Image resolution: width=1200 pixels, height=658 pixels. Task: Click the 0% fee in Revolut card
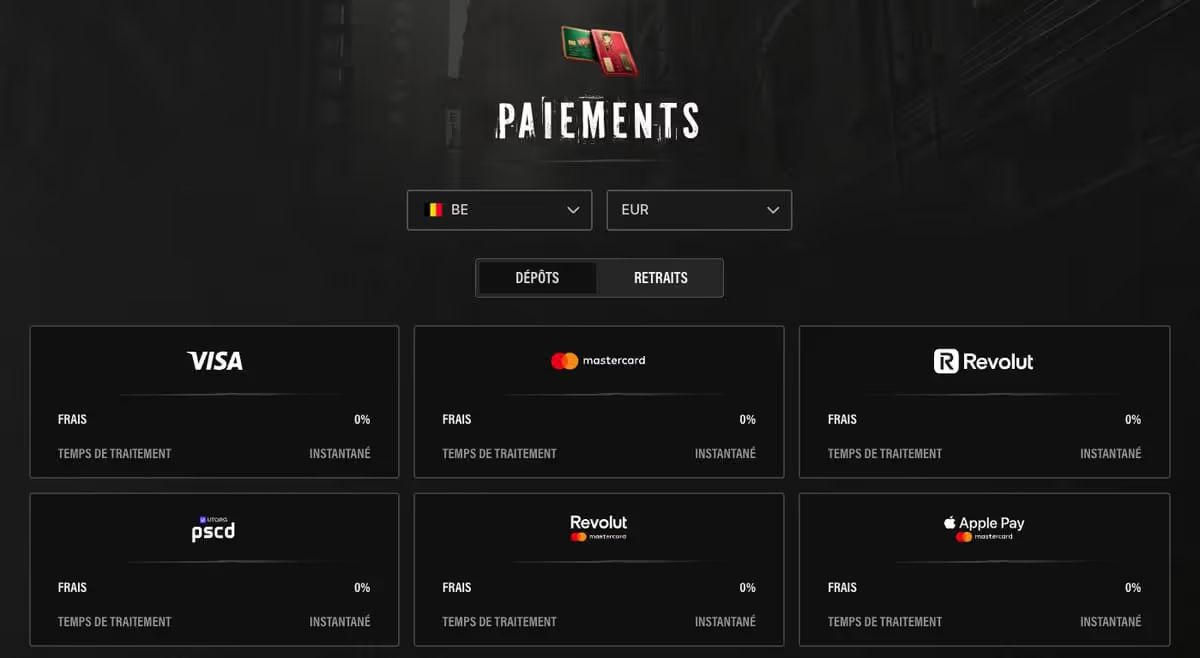1133,419
